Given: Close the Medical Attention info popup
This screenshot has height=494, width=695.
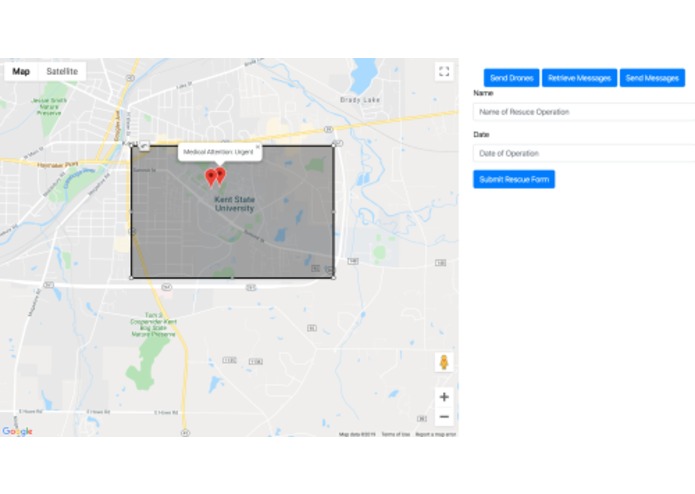Looking at the screenshot, I should (258, 147).
